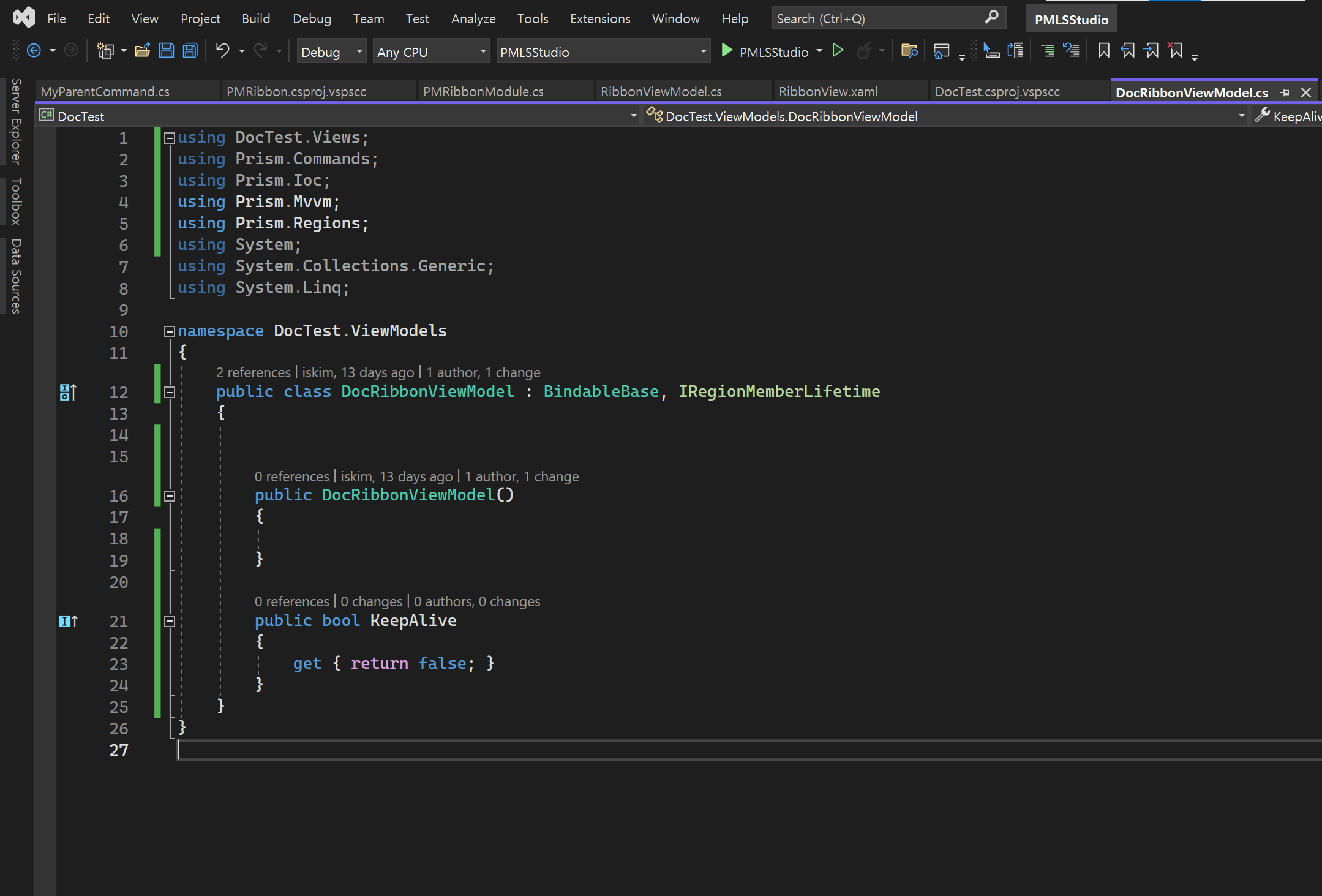Image resolution: width=1322 pixels, height=896 pixels.
Task: Open the Debug configuration dropdown
Action: point(359,52)
